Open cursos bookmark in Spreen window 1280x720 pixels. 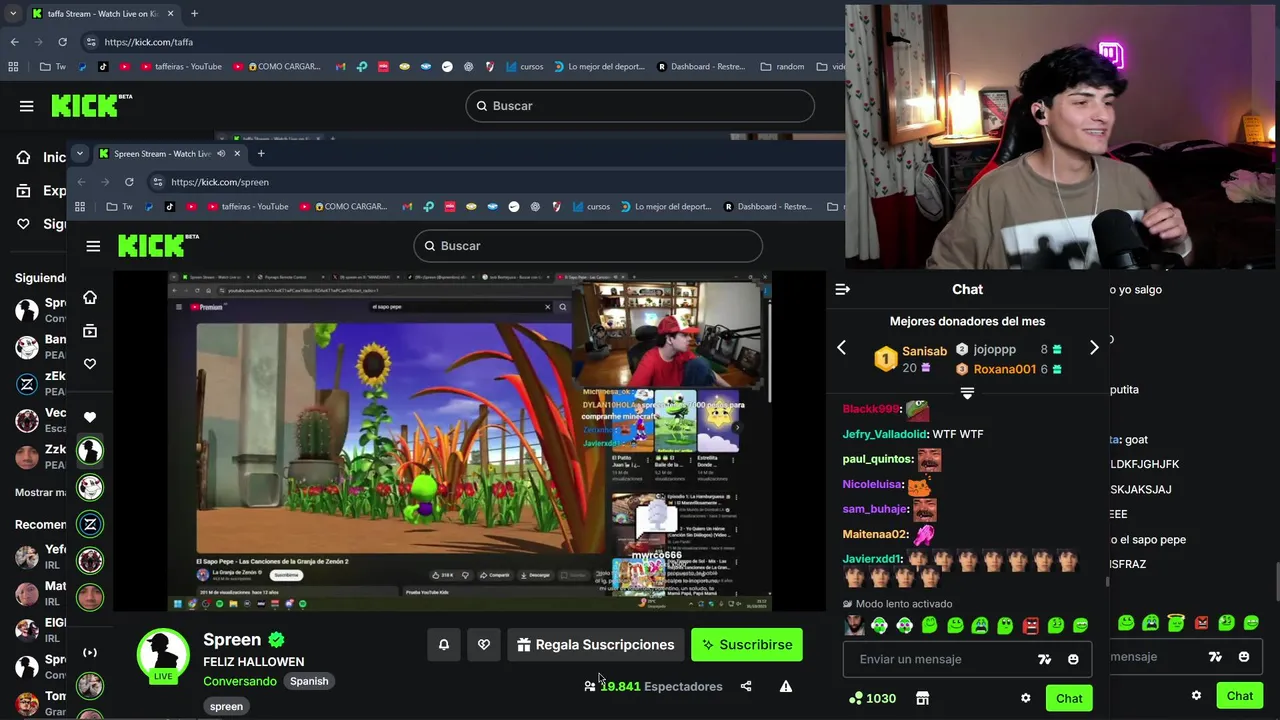pyautogui.click(x=591, y=207)
